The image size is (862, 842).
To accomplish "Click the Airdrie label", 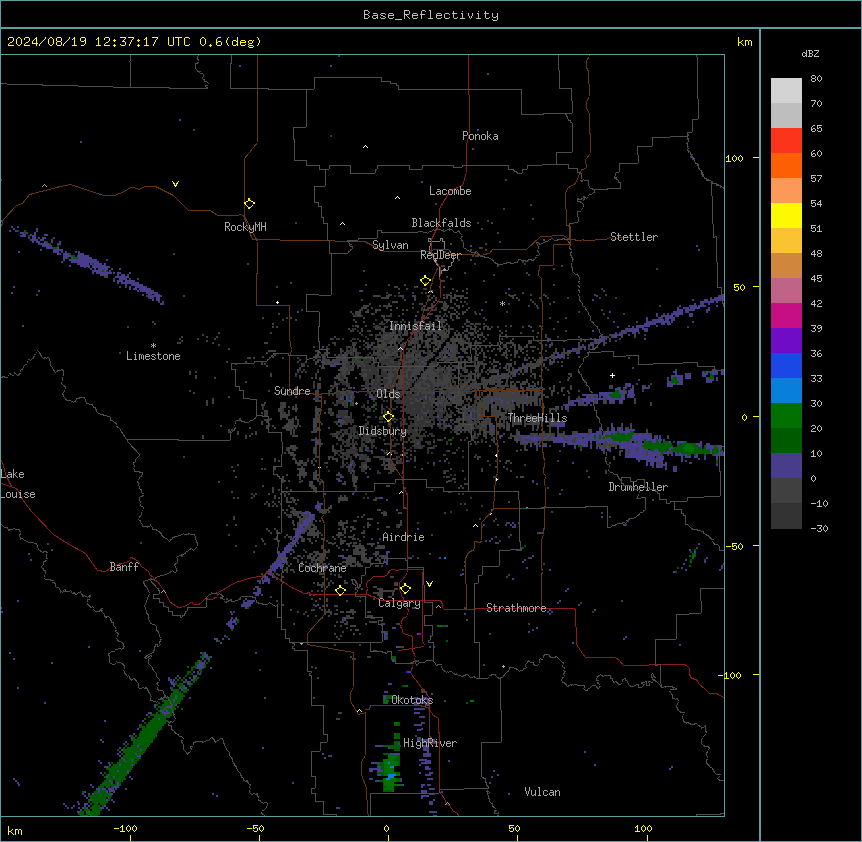I will [x=403, y=537].
